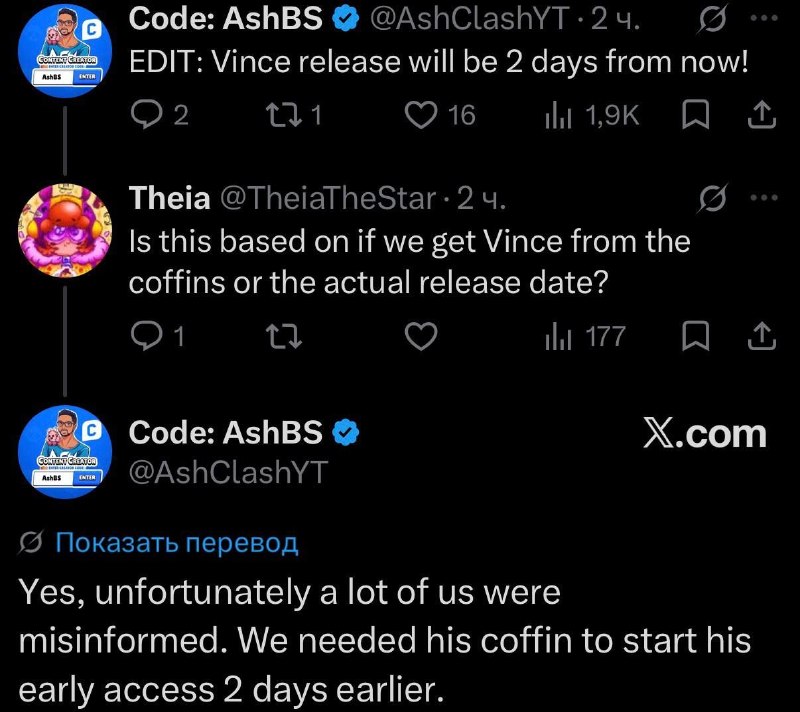
Task: Click Показать перевод translation link
Action: [x=177, y=542]
